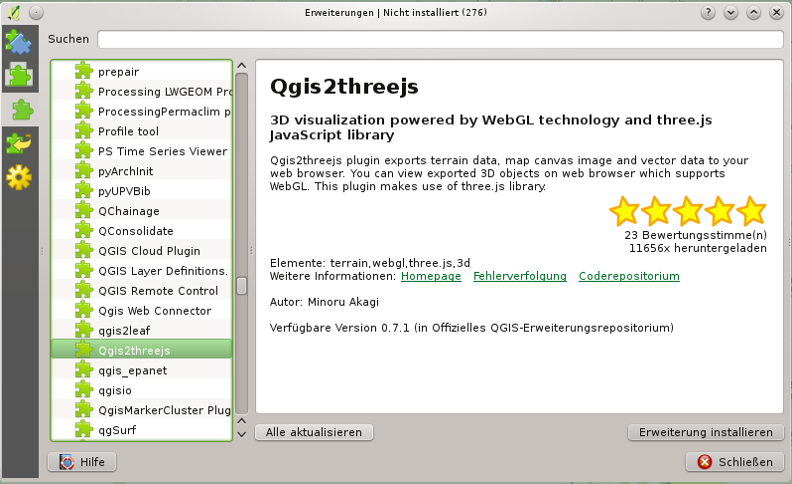Screen dimensions: 792x484
Task: Click scrollbar down arrow at bottom
Action: [x=241, y=434]
